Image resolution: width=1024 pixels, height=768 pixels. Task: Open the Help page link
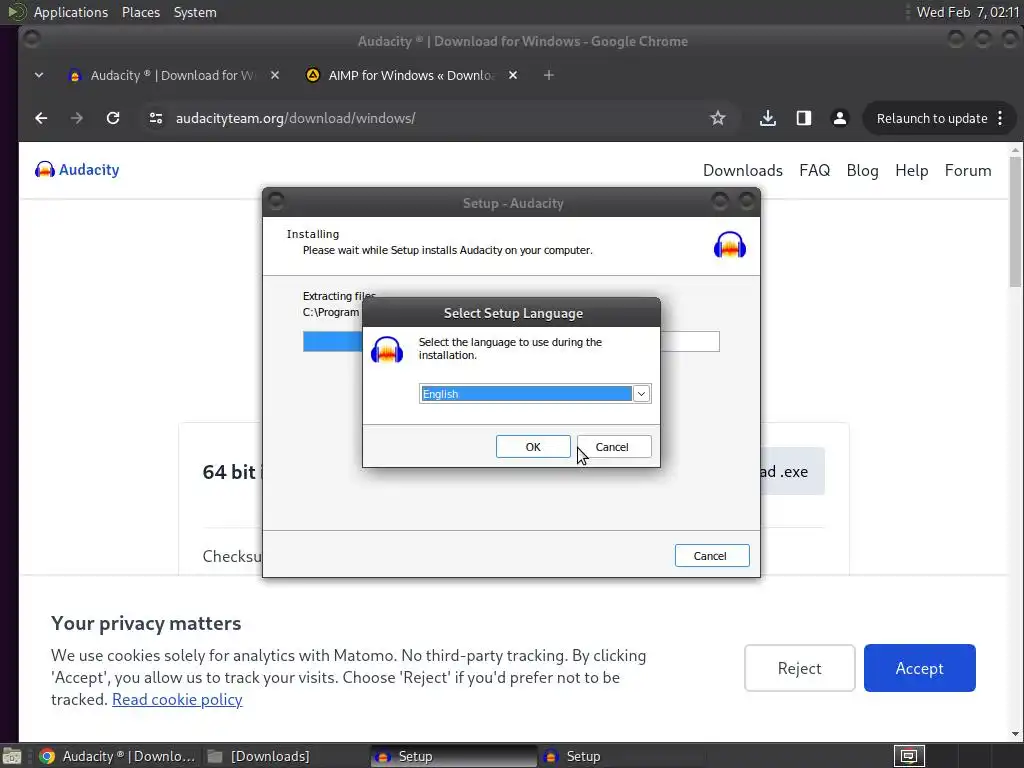(x=911, y=170)
